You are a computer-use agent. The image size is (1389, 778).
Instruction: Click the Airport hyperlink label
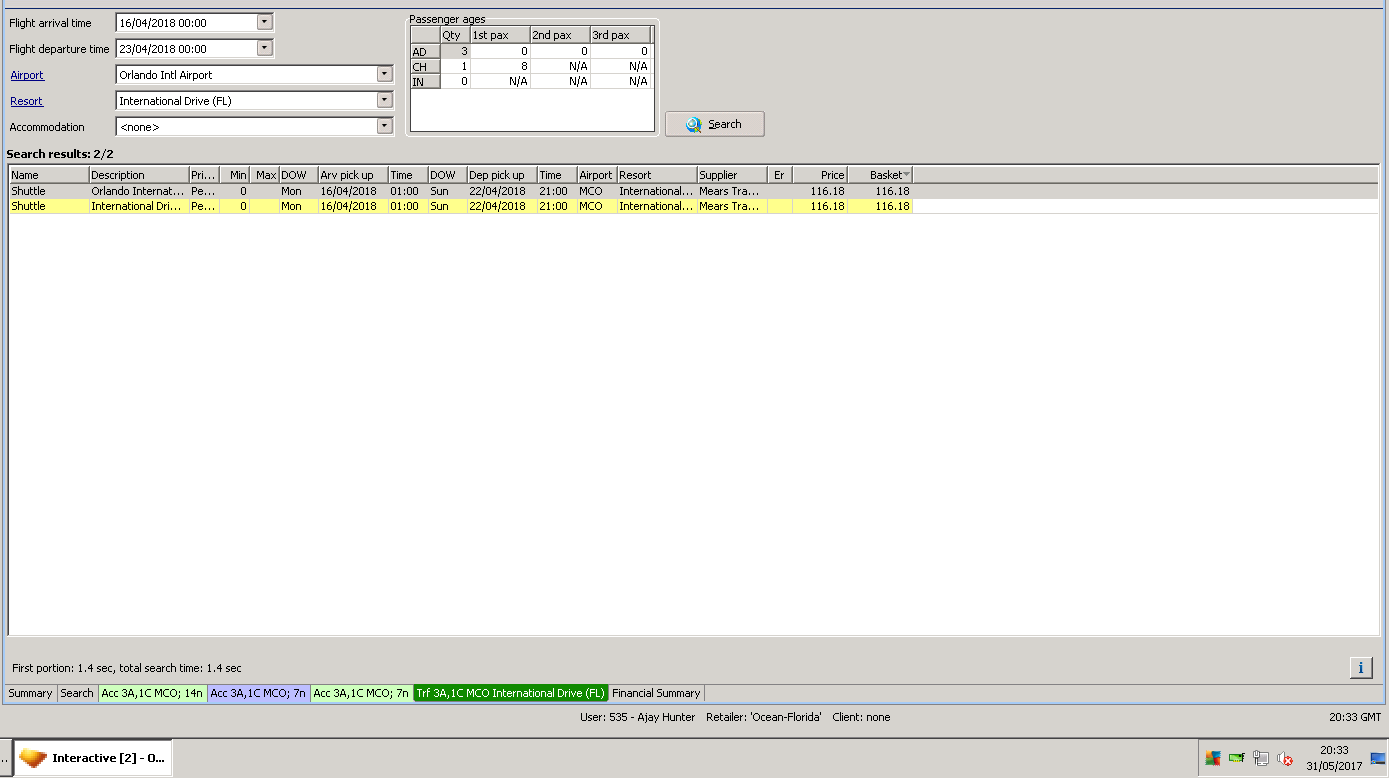click(27, 75)
